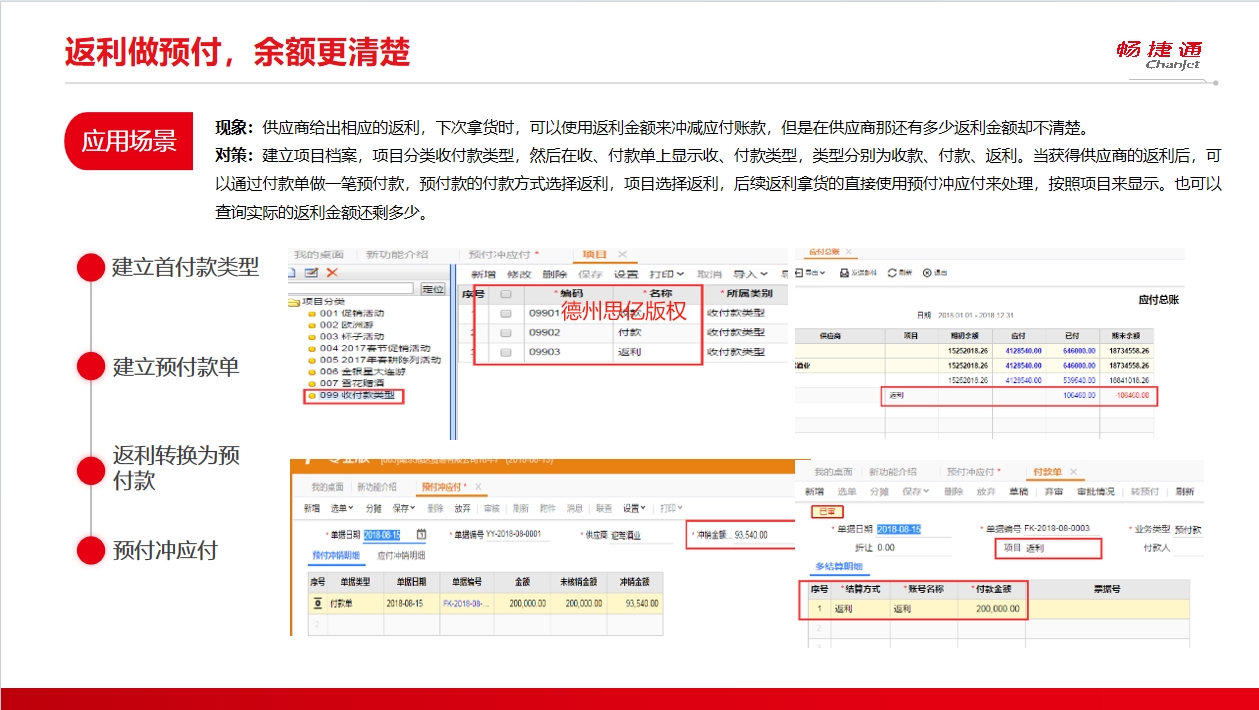Click the red X delete icon above project tree

(x=332, y=273)
